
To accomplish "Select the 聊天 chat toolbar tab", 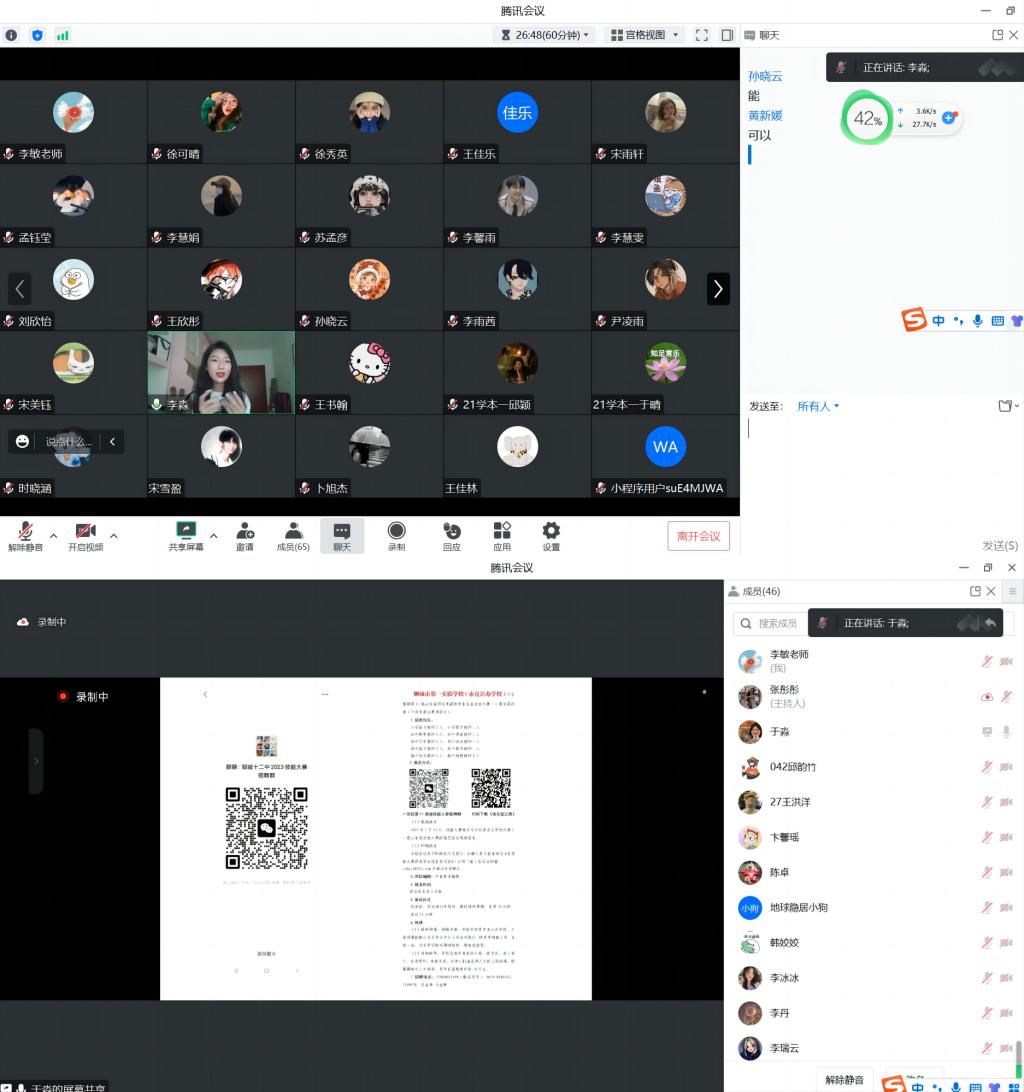I will 342,535.
